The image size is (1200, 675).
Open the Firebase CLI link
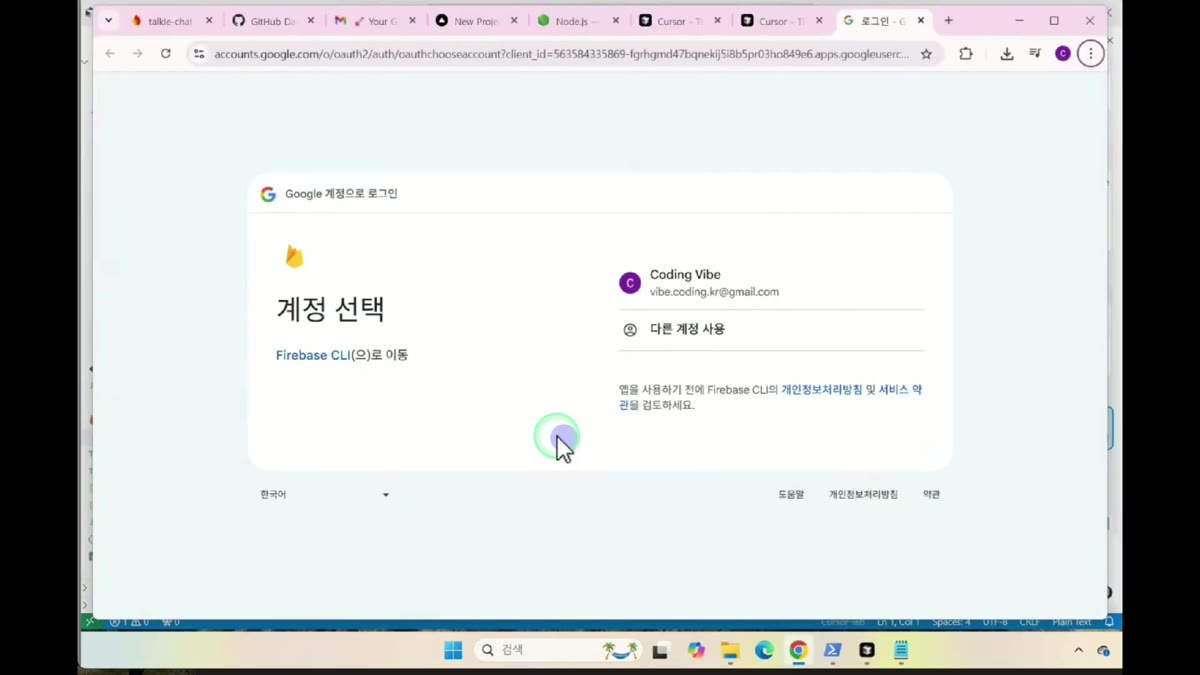pos(313,355)
